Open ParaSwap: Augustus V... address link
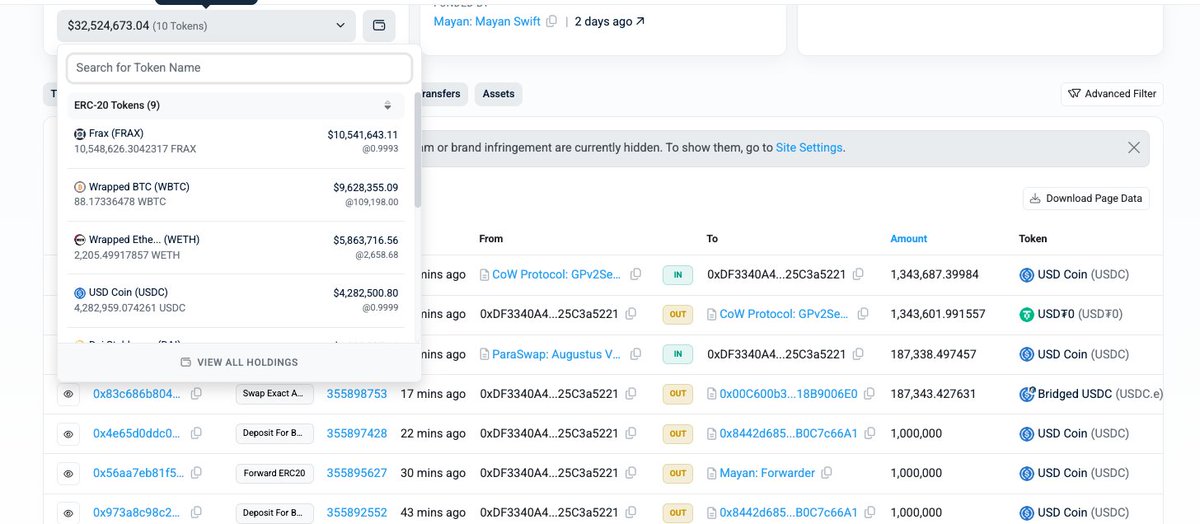 (x=557, y=354)
